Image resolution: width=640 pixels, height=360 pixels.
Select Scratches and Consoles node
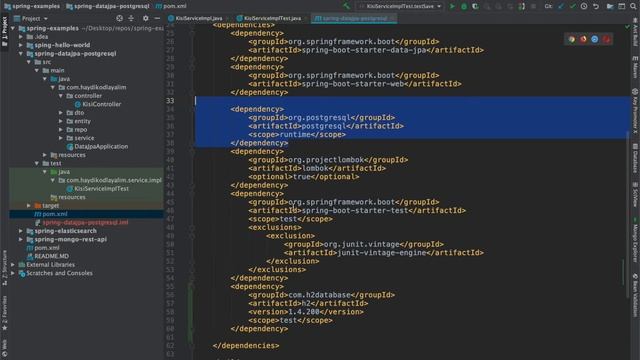click(59, 273)
